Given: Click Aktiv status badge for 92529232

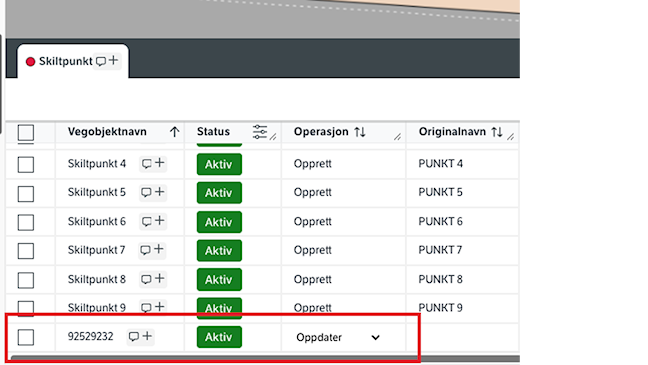Looking at the screenshot, I should (219, 337).
